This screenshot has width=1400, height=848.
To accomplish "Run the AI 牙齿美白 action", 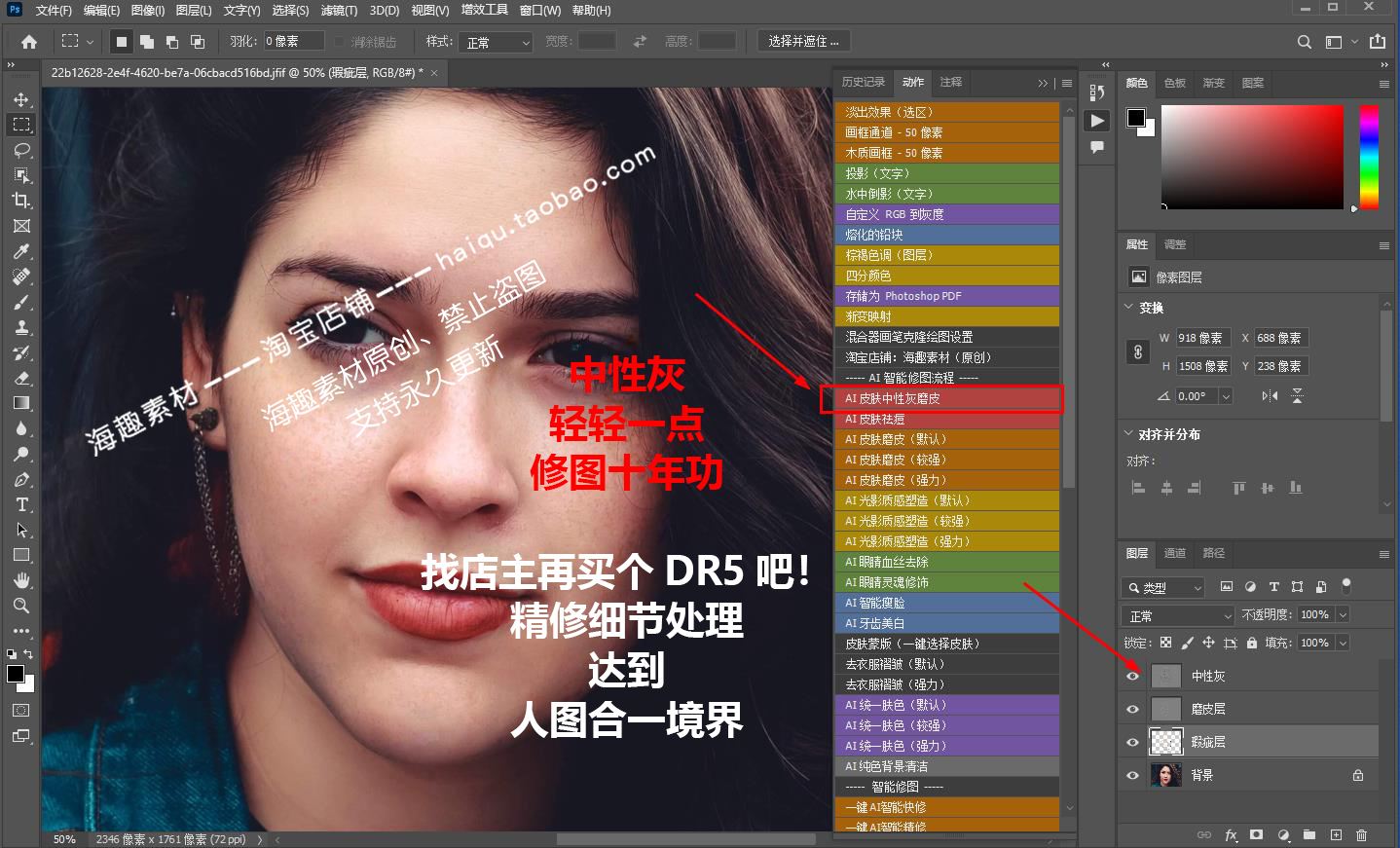I will 946,623.
